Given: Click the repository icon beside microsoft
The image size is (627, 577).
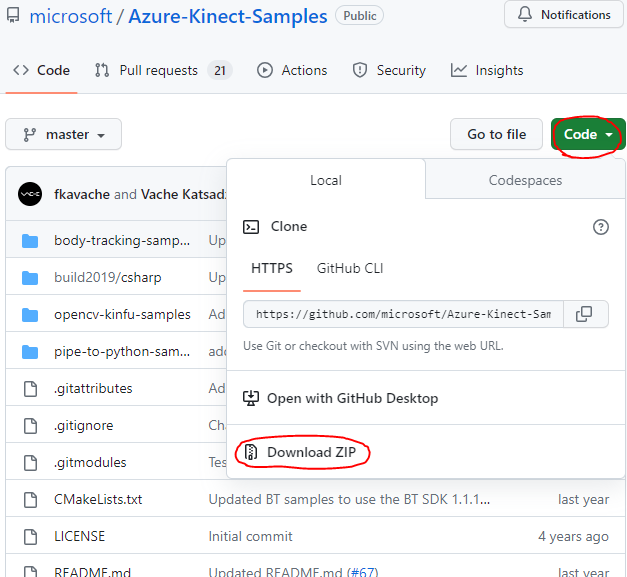Looking at the screenshot, I should tap(13, 16).
